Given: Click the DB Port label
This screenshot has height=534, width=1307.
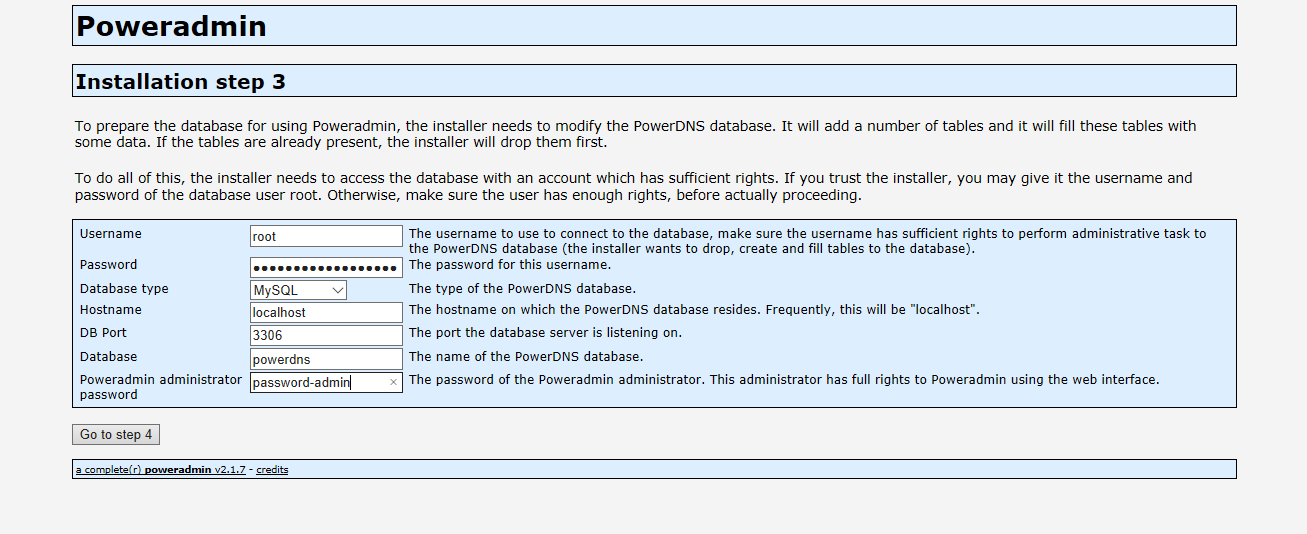Looking at the screenshot, I should (x=103, y=333).
